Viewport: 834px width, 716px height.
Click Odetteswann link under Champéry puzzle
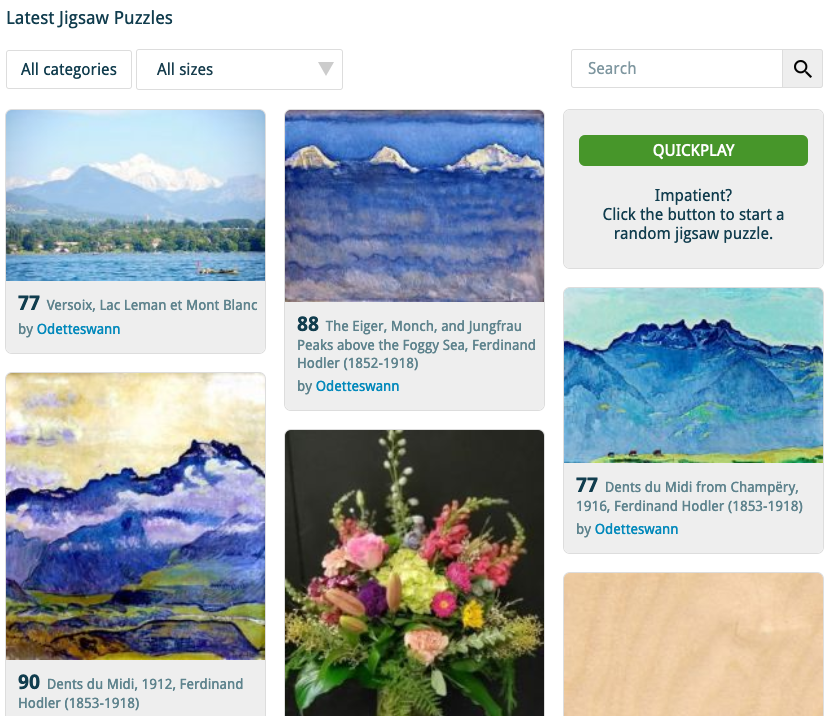click(x=636, y=529)
